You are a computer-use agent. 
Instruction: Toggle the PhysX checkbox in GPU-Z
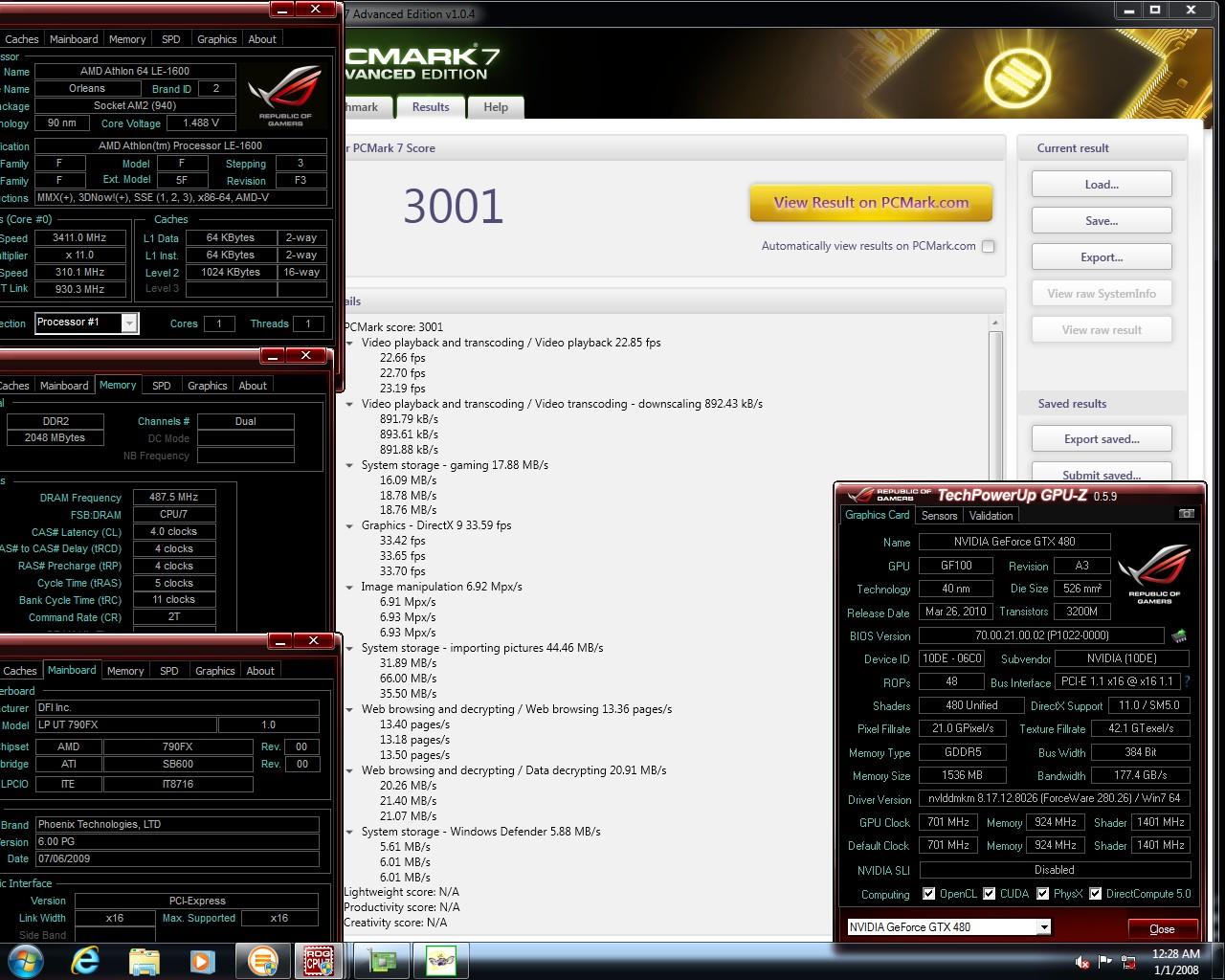(1043, 894)
